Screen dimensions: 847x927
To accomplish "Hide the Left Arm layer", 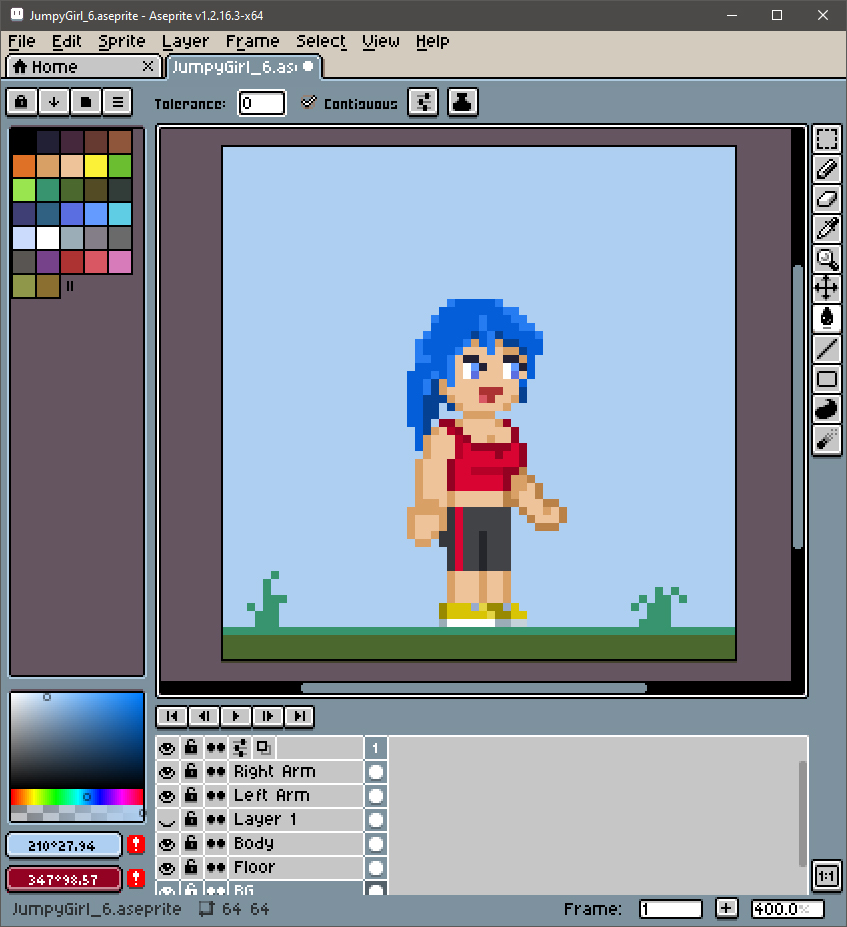I will click(x=167, y=796).
